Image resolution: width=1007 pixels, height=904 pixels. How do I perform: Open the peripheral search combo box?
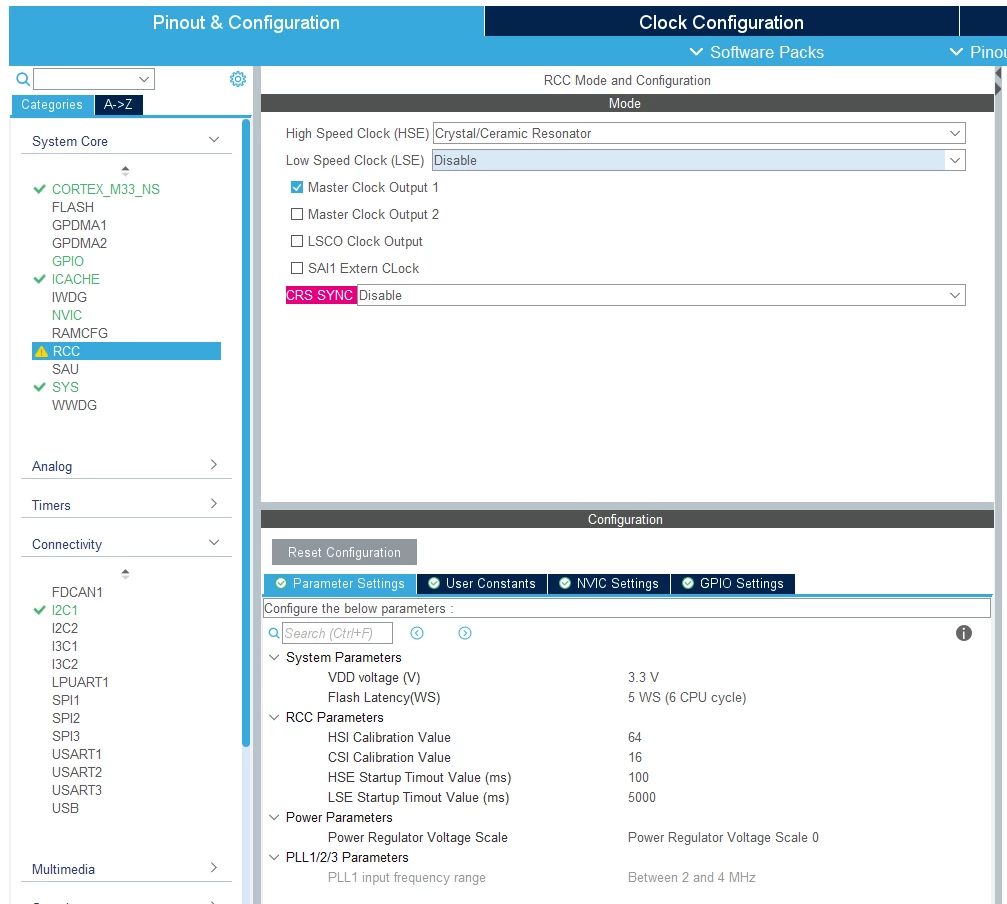click(94, 79)
